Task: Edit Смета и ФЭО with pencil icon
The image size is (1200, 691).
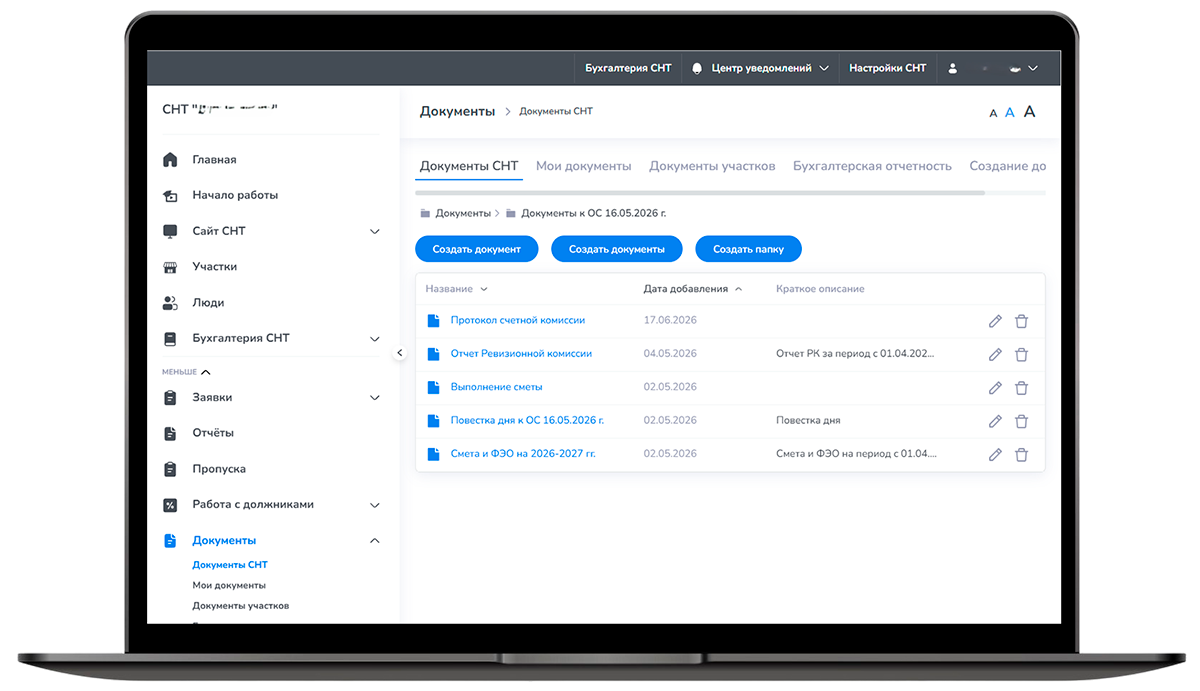Action: [995, 454]
